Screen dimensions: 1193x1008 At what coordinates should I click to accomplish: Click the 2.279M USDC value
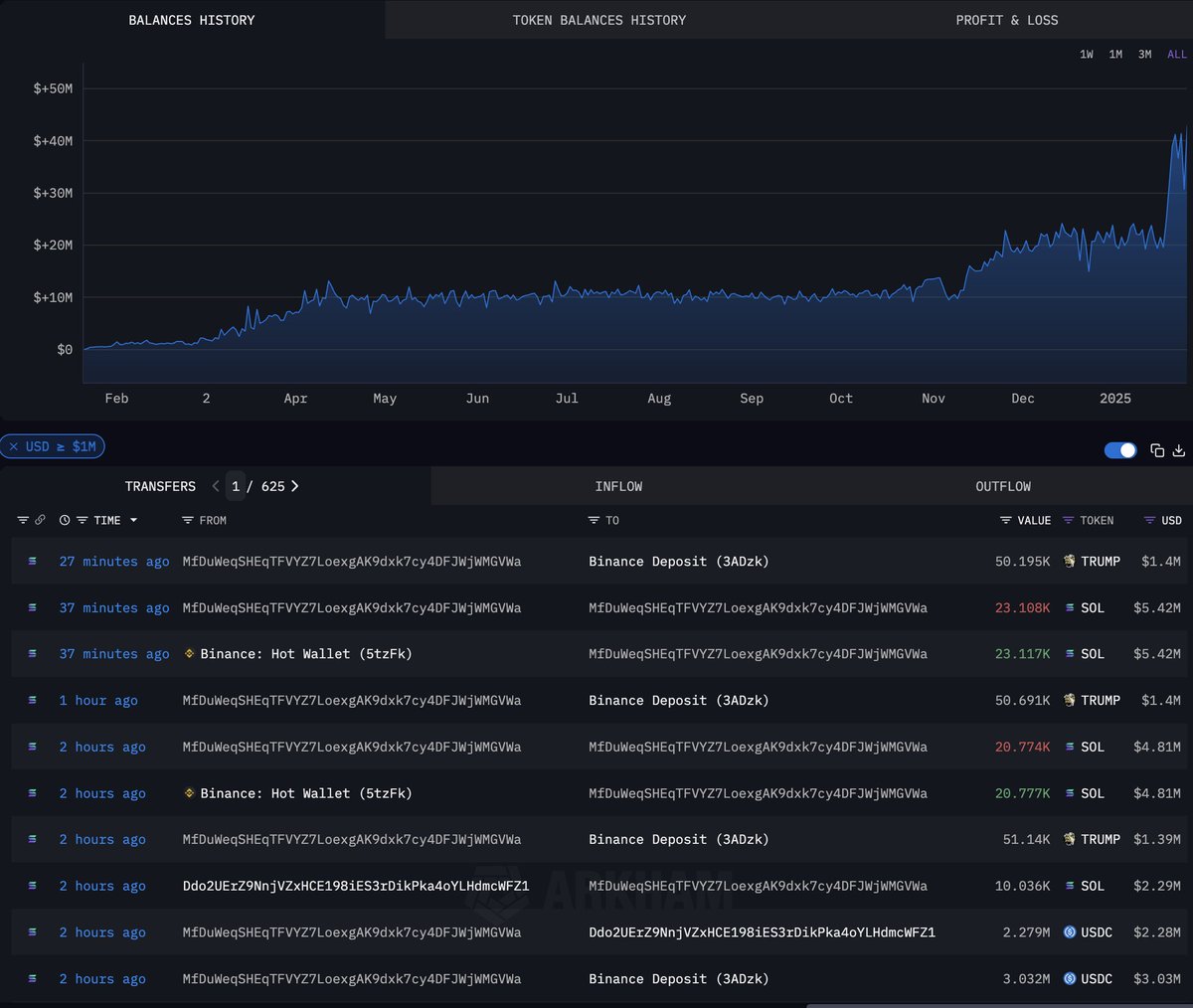point(1026,931)
